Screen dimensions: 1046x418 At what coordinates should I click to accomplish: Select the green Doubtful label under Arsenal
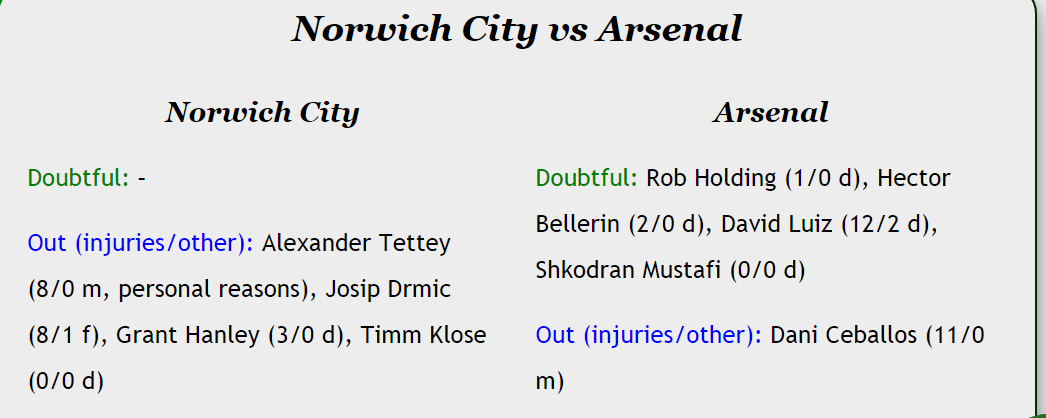[x=586, y=178]
